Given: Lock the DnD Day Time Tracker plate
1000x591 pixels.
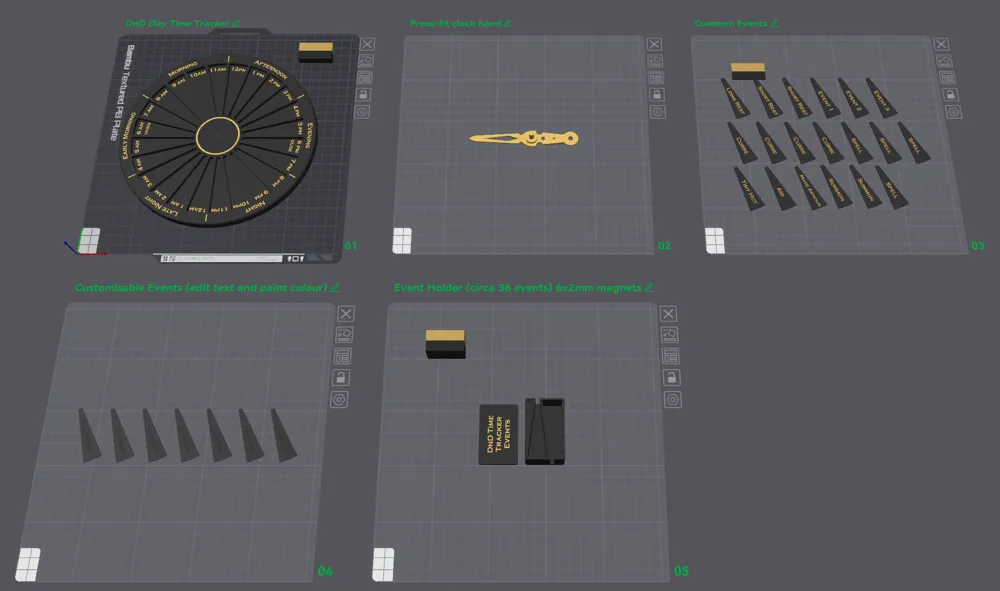Looking at the screenshot, I should 368,94.
